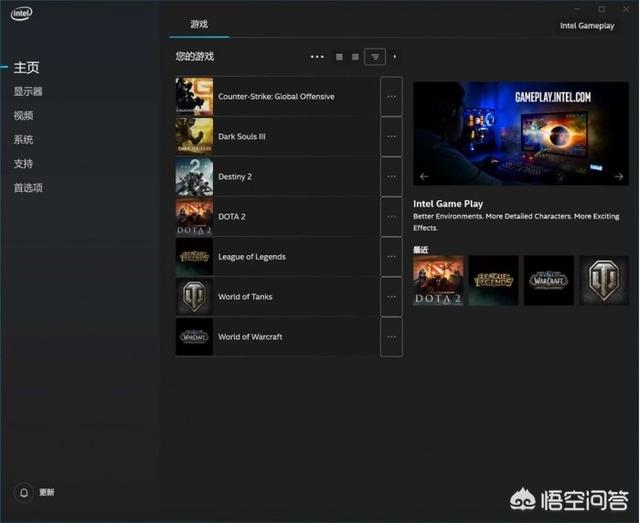Open the 视频 (Video) section

[x=23, y=115]
